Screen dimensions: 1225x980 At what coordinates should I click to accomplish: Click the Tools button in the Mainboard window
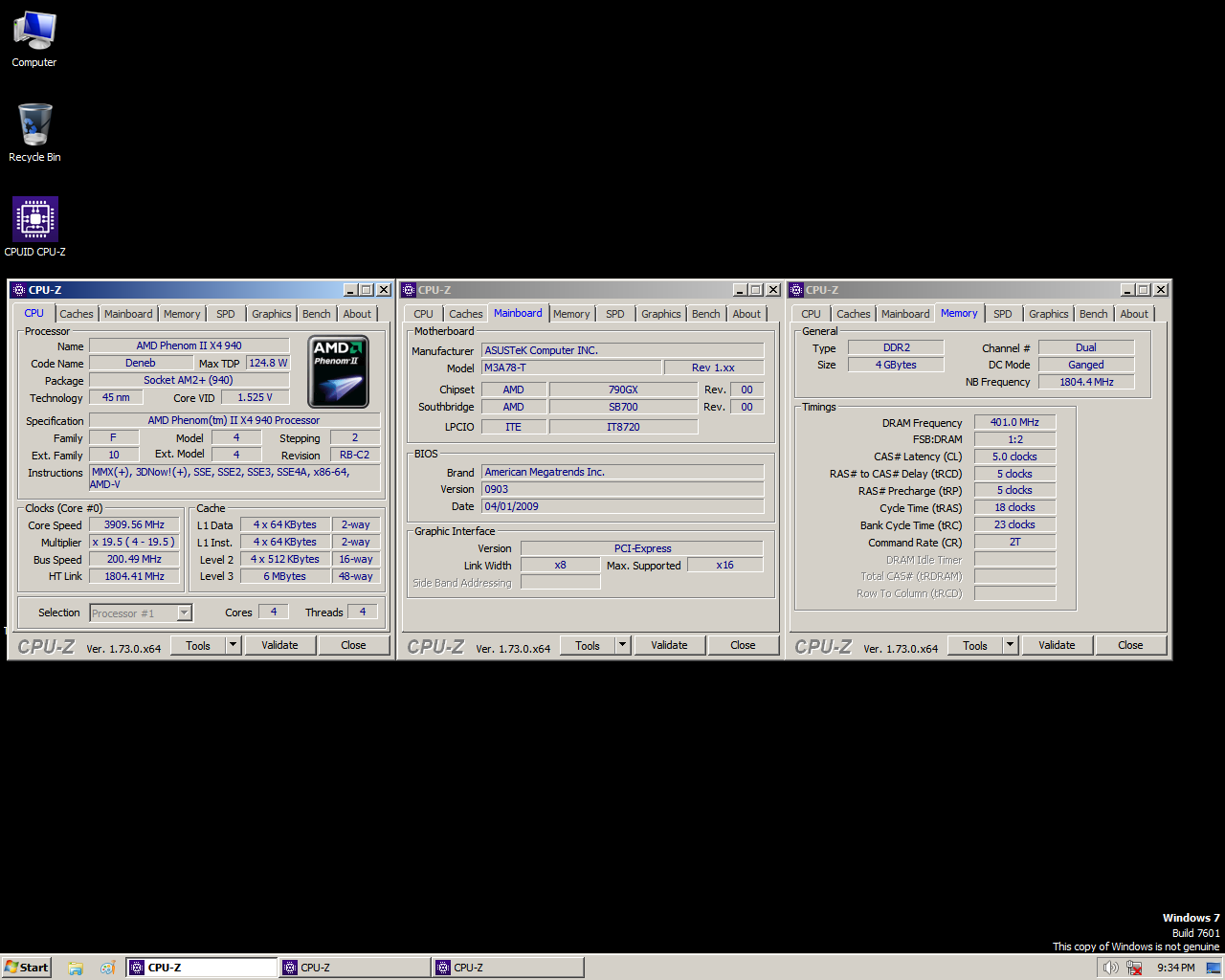588,645
